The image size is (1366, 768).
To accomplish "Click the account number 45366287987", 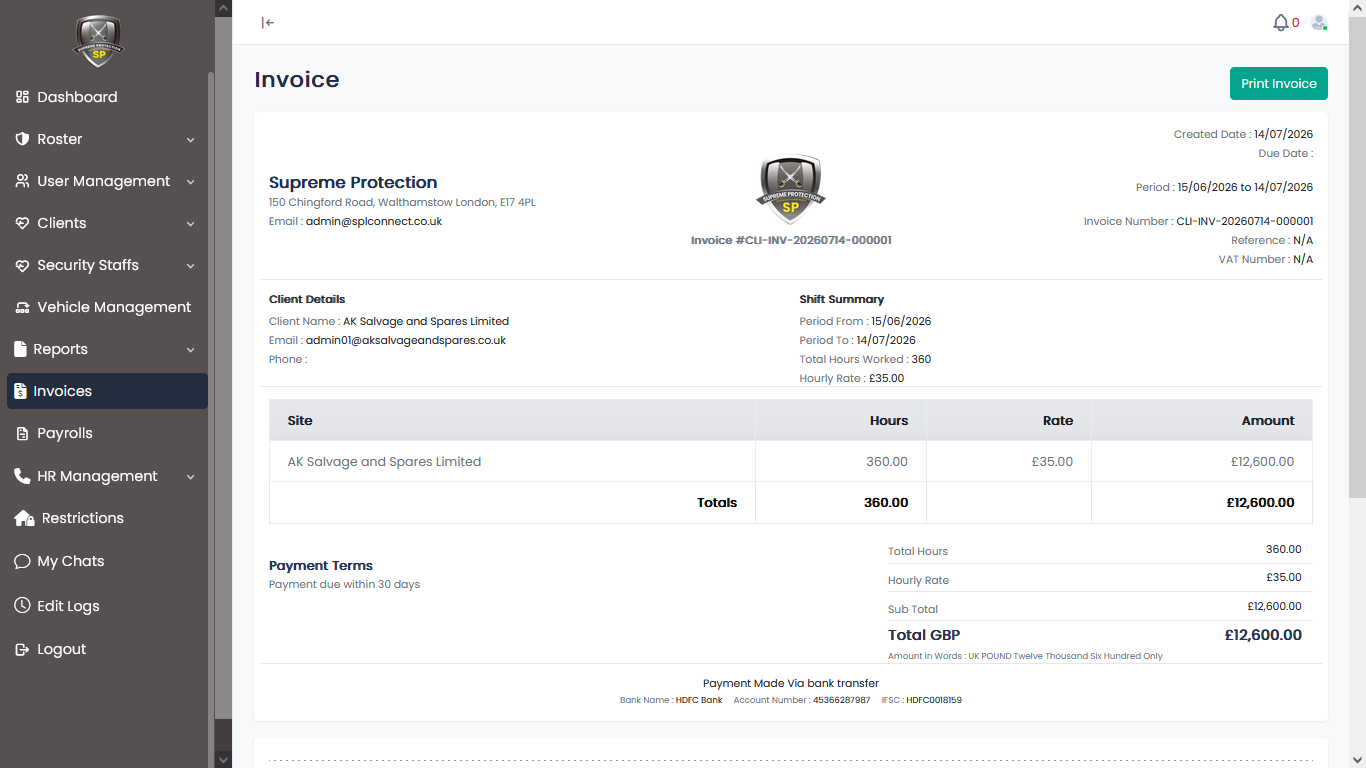I will pyautogui.click(x=841, y=700).
